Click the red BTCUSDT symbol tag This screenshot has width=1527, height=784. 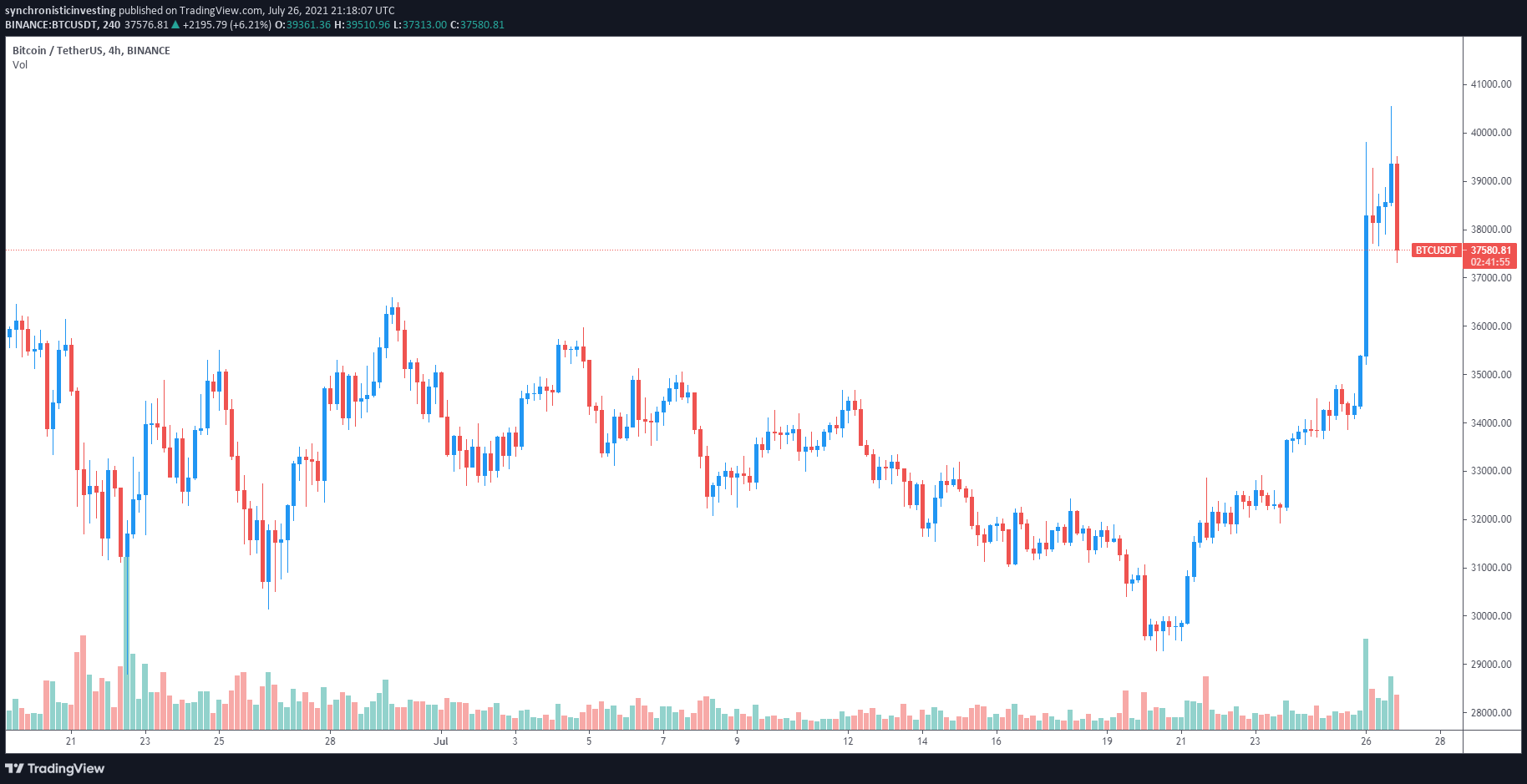click(1435, 250)
